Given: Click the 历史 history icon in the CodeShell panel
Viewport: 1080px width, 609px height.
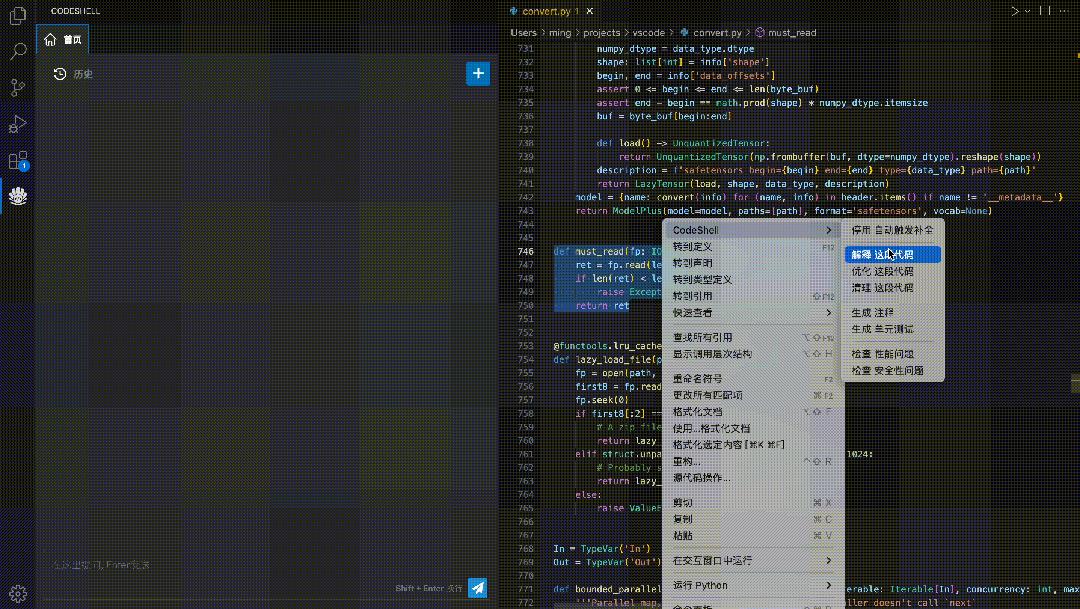Looking at the screenshot, I should tap(60, 73).
